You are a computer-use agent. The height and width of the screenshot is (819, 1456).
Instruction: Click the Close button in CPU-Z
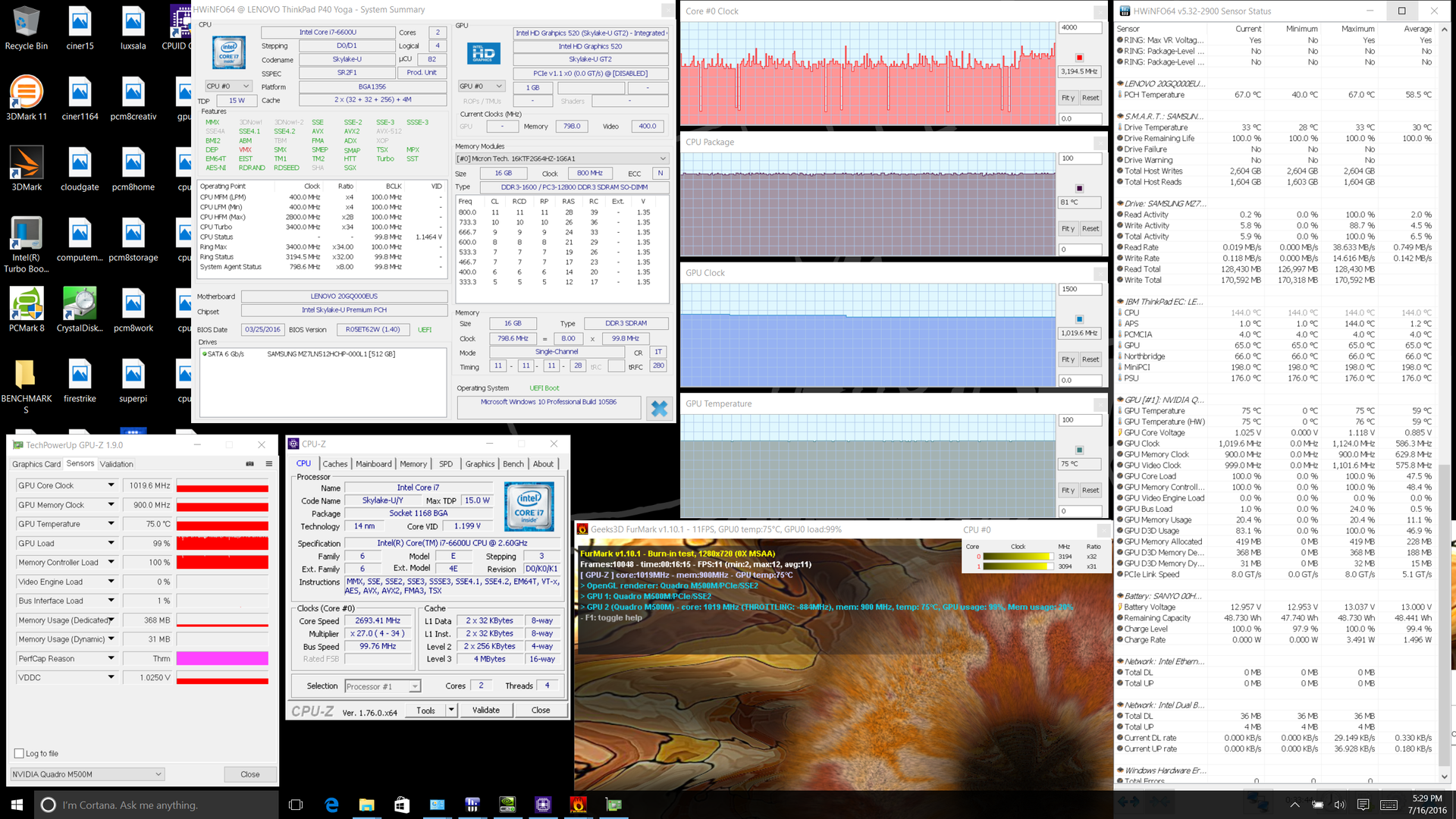tap(541, 711)
